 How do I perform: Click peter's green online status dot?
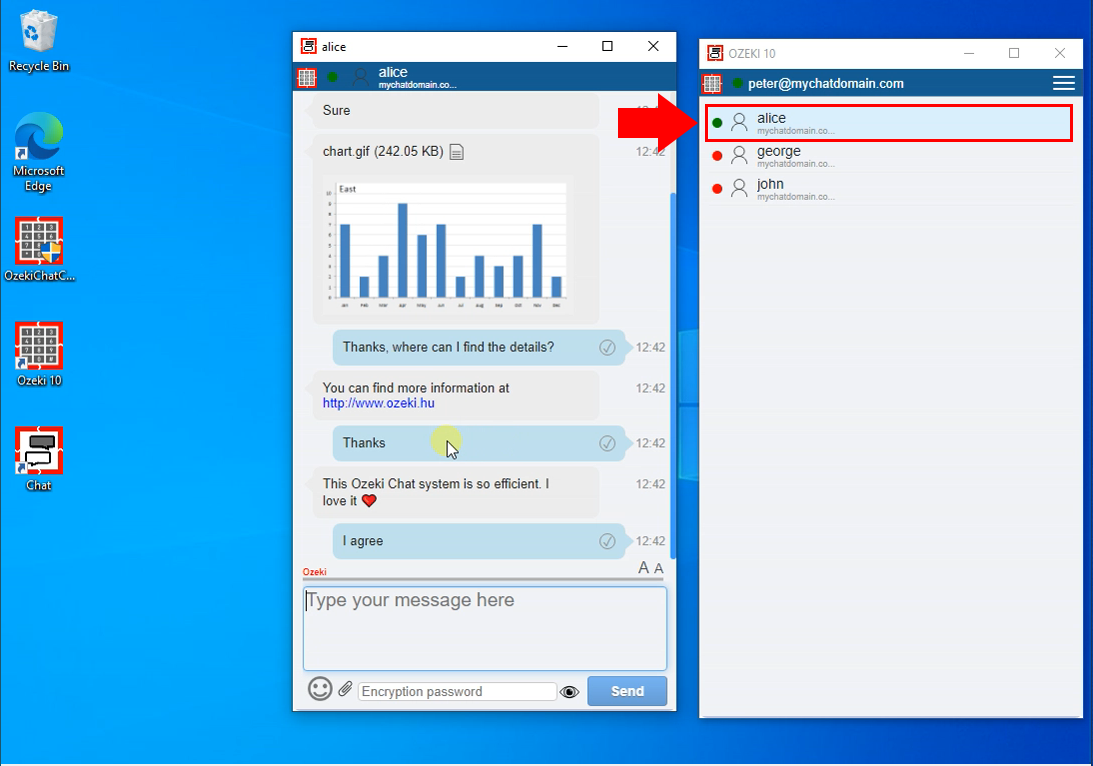click(738, 83)
